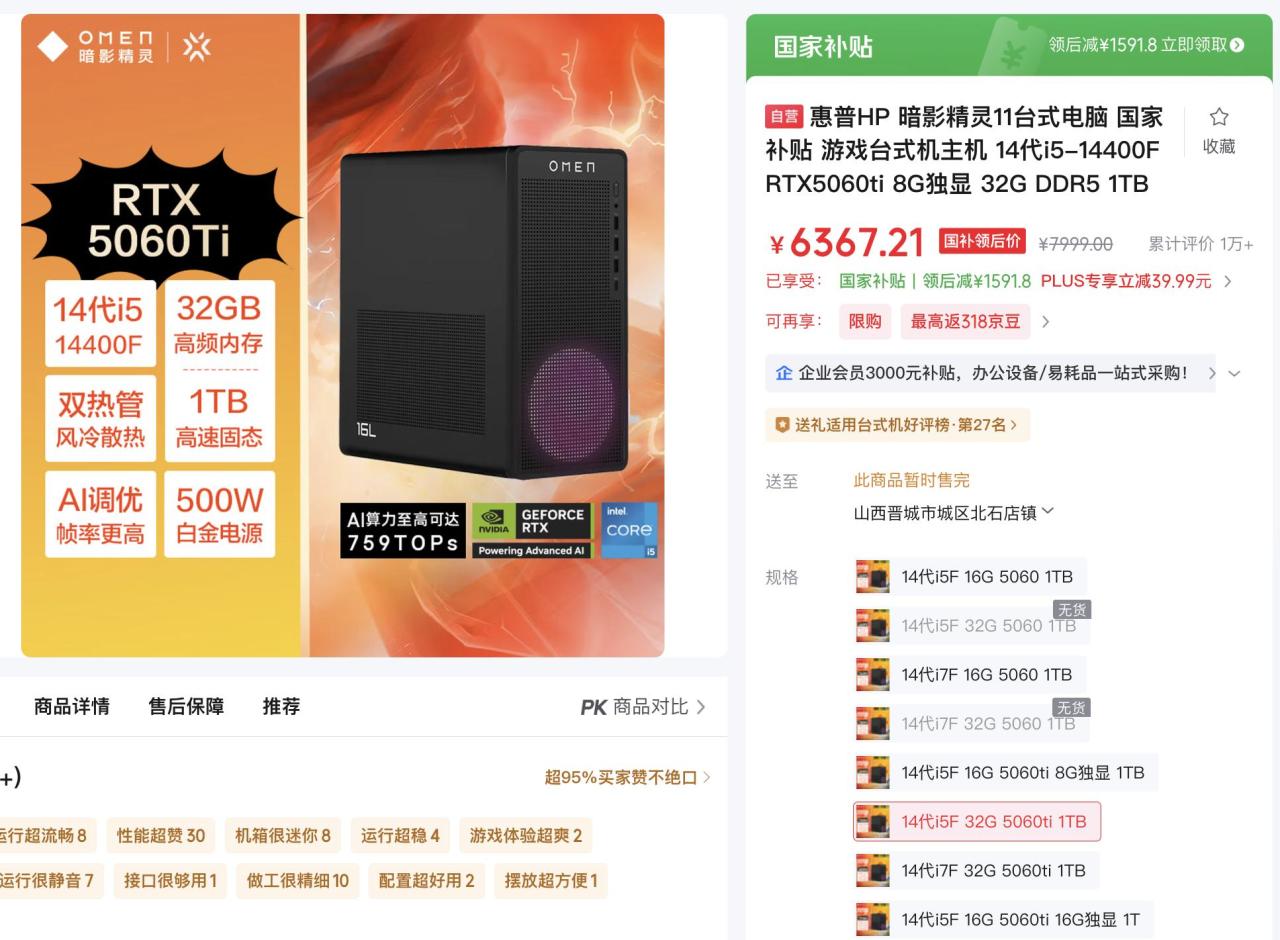Click the PK product comparison icon

coord(593,707)
